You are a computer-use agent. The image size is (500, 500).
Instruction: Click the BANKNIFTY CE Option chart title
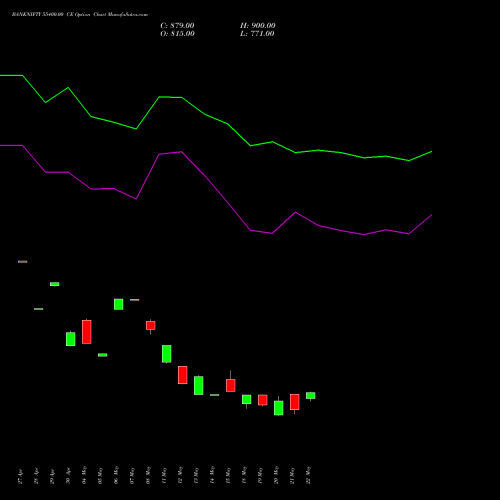pos(80,15)
